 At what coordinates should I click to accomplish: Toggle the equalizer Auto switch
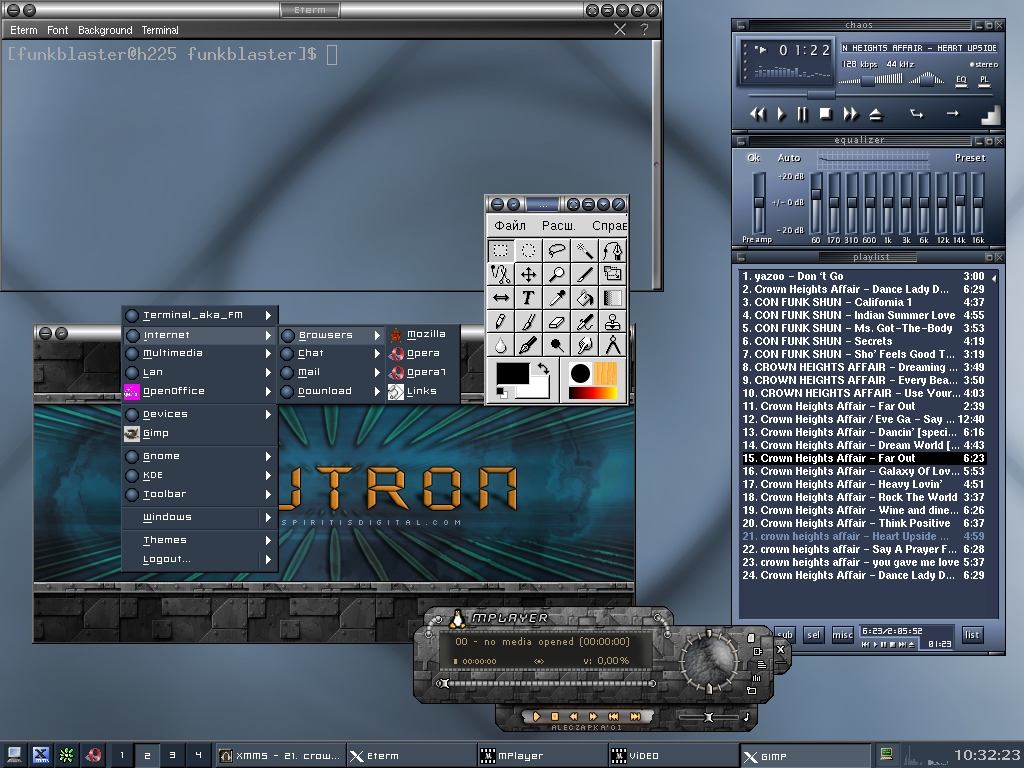click(789, 157)
